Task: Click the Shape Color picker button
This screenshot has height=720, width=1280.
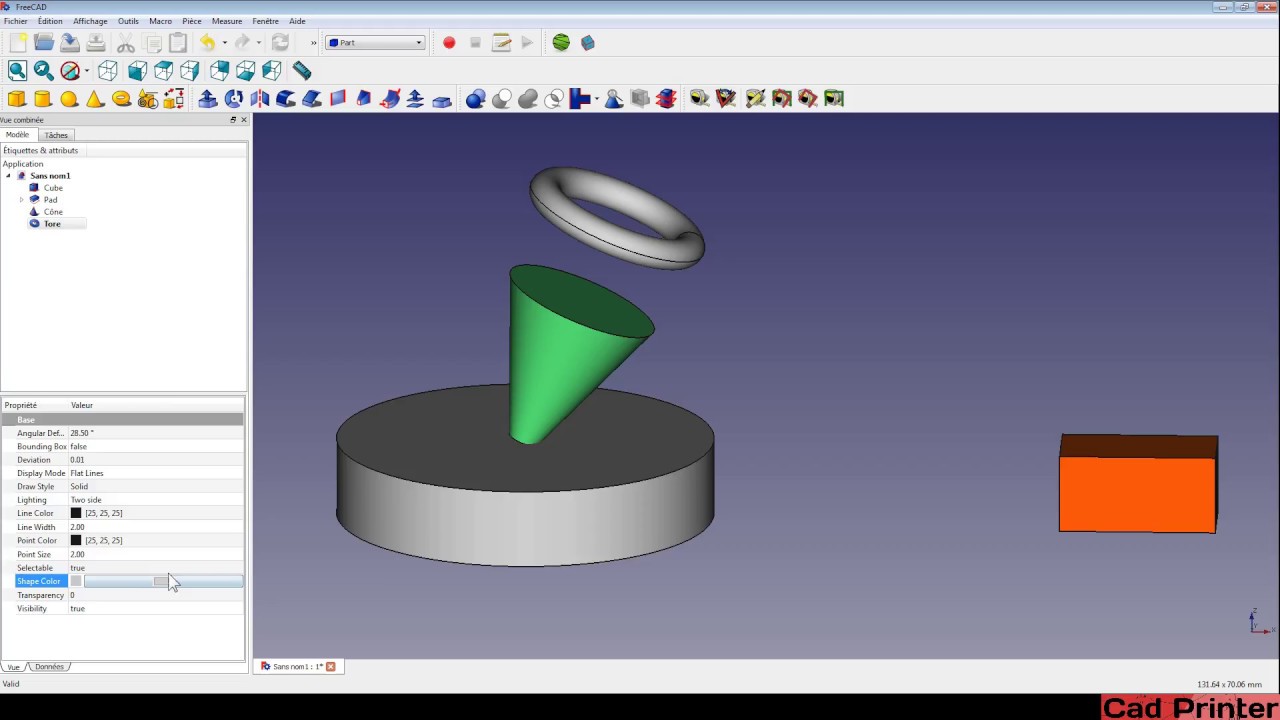Action: tap(163, 581)
